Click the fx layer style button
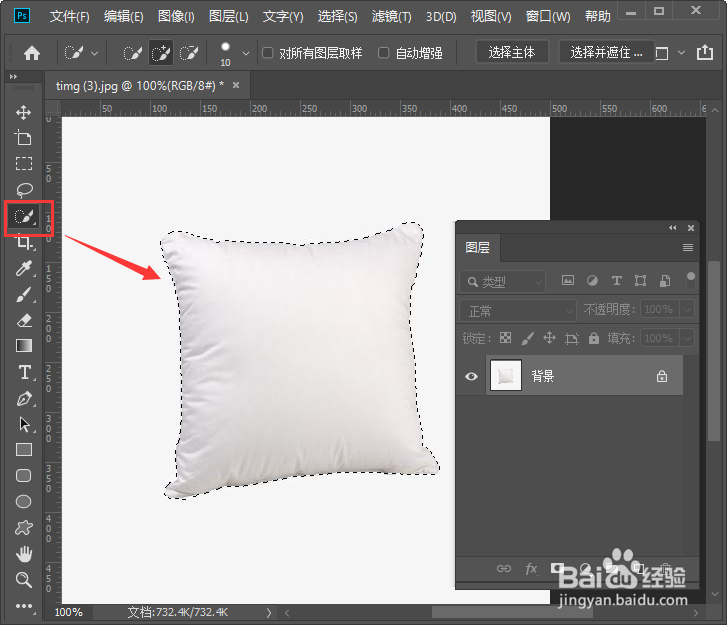This screenshot has width=727, height=625. tap(531, 568)
